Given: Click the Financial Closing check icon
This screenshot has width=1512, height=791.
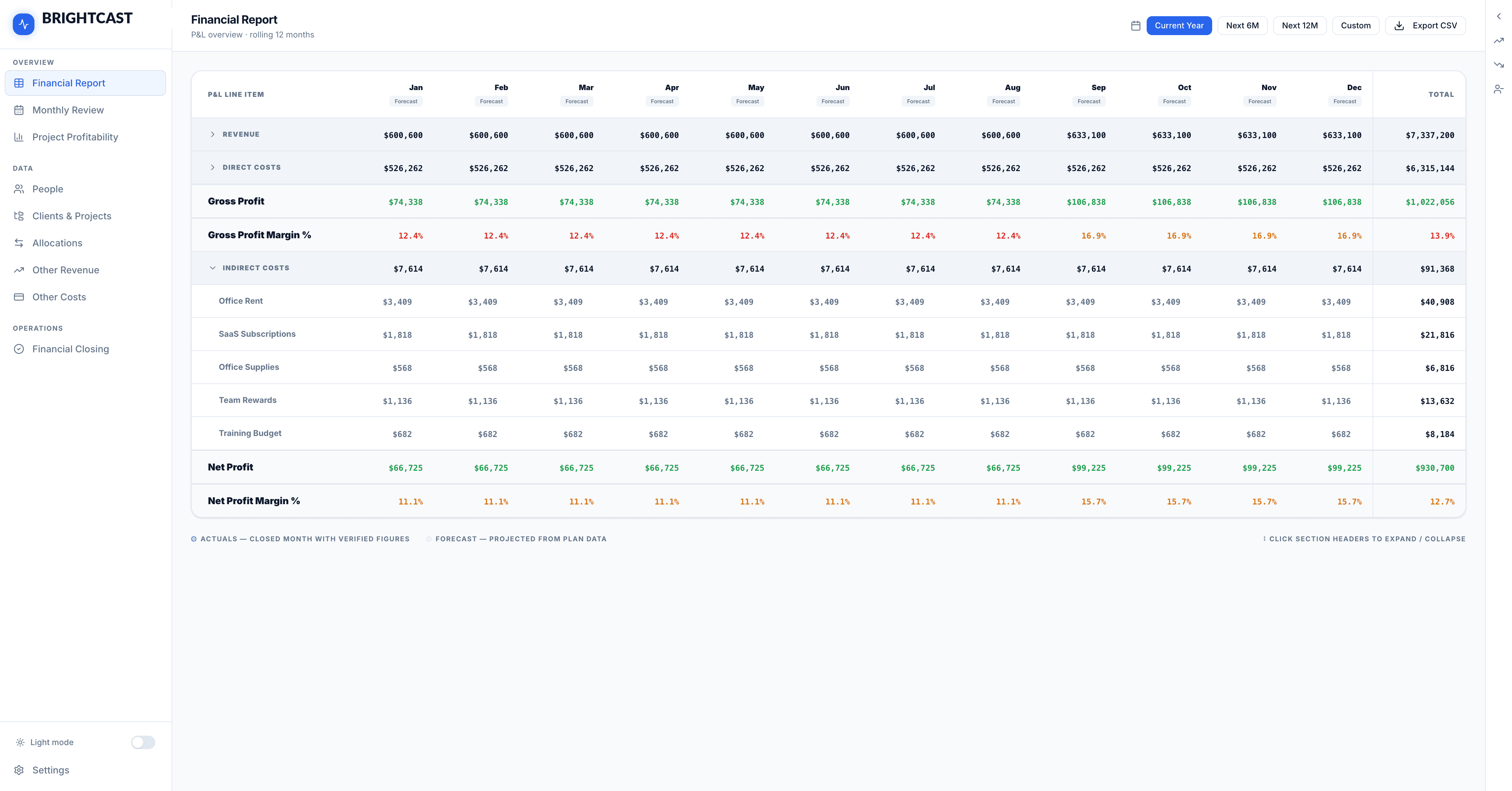Looking at the screenshot, I should pyautogui.click(x=19, y=349).
